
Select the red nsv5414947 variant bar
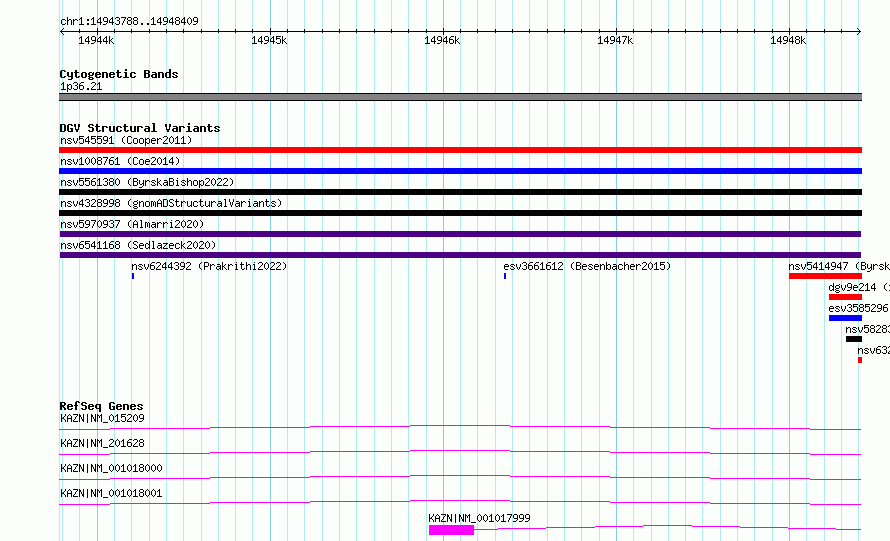click(825, 276)
